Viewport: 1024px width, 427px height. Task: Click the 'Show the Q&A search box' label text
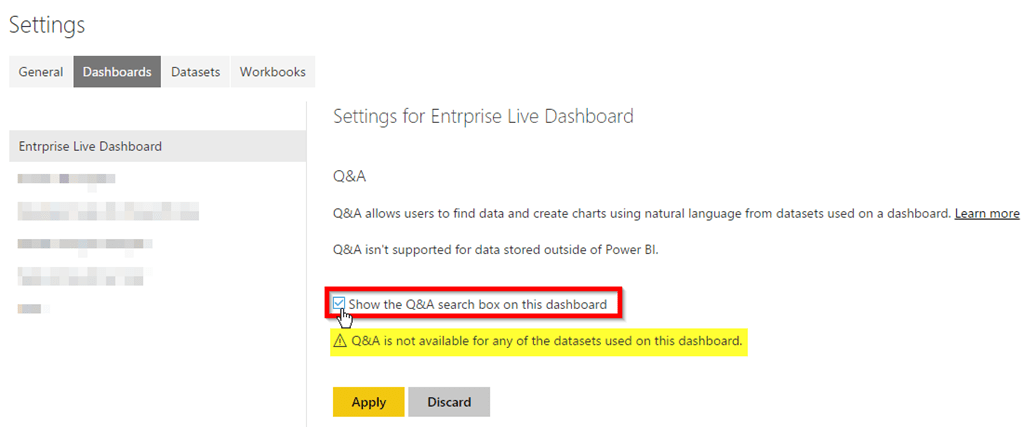pyautogui.click(x=477, y=303)
